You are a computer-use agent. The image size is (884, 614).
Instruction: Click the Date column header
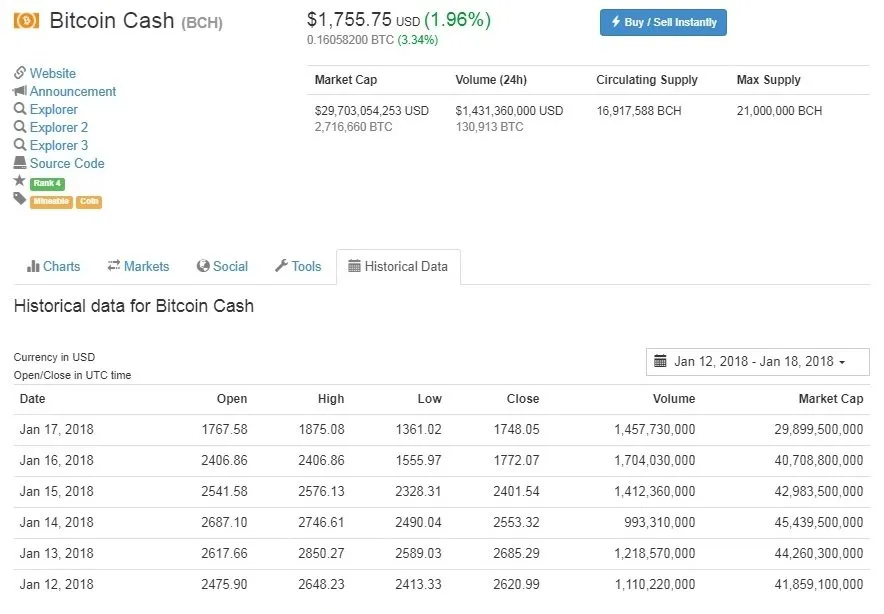(x=33, y=399)
